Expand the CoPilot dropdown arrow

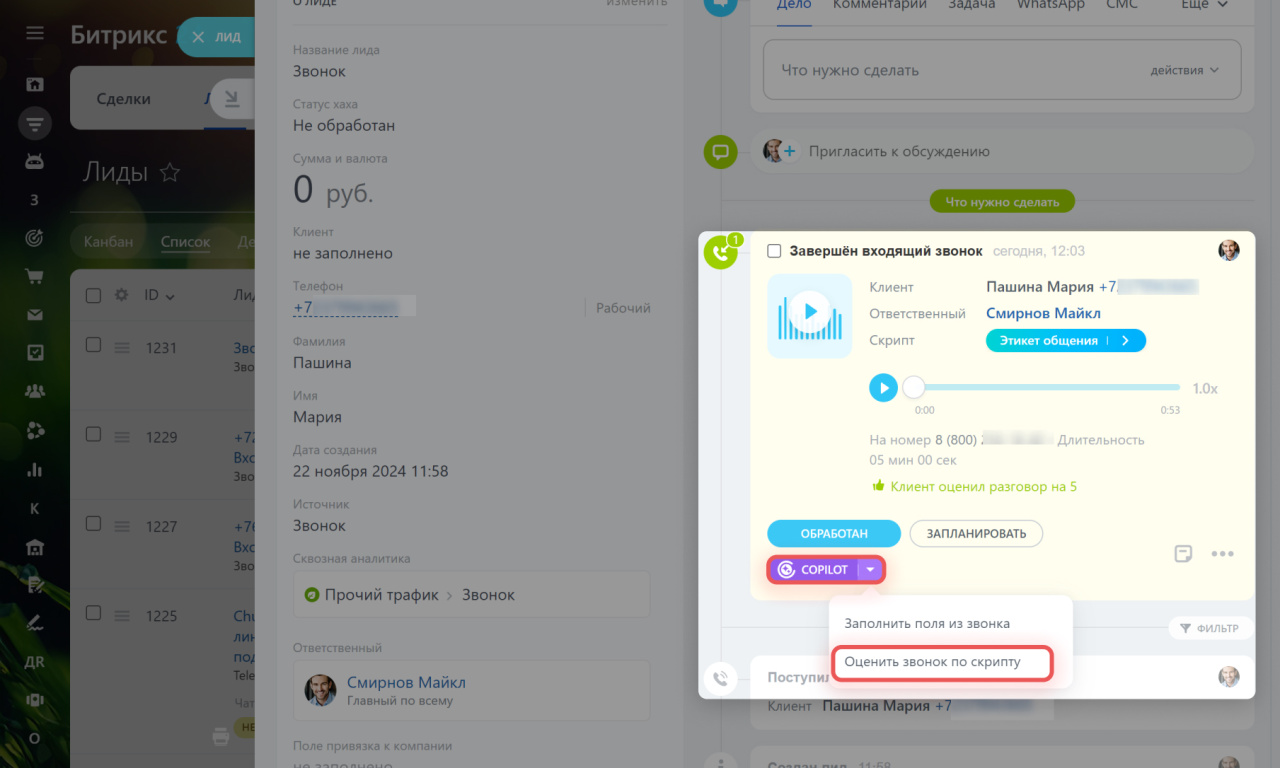(870, 569)
